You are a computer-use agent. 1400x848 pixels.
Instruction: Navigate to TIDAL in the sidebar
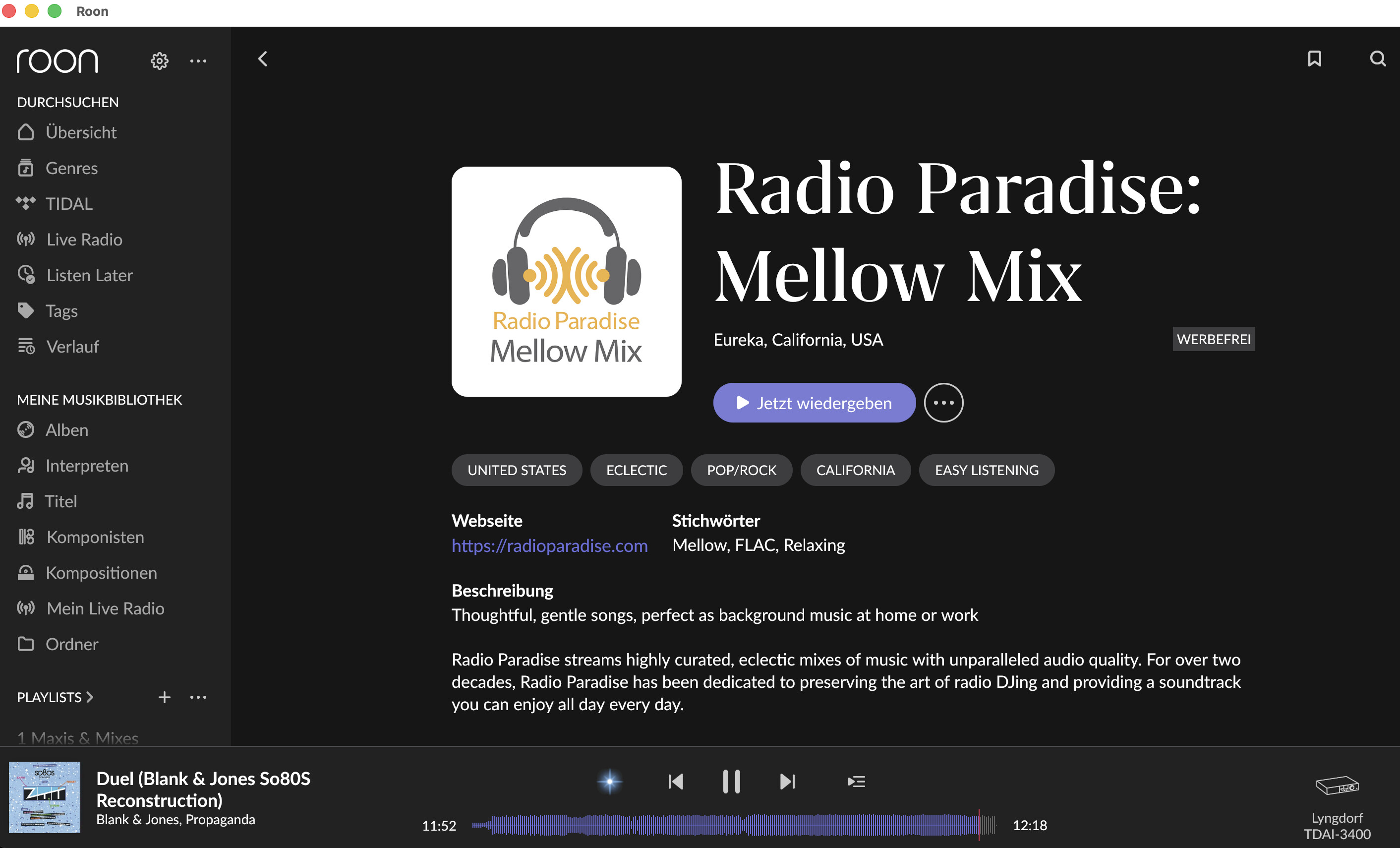tap(69, 203)
